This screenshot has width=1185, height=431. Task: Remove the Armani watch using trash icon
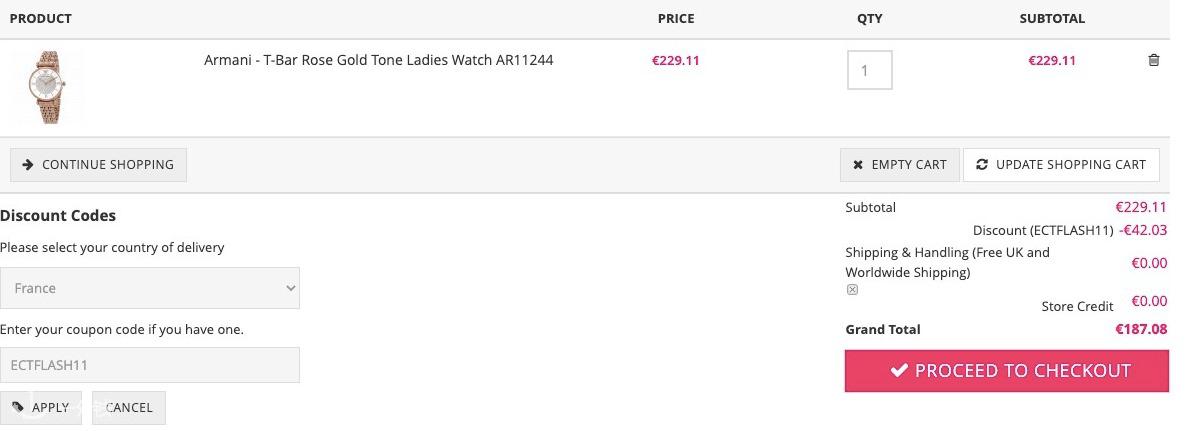1153,60
